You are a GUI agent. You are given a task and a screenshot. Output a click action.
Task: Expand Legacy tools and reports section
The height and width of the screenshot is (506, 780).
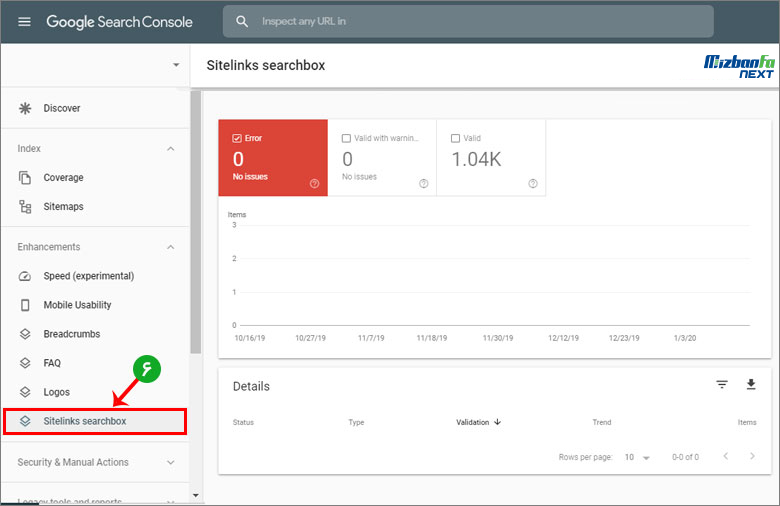click(171, 501)
